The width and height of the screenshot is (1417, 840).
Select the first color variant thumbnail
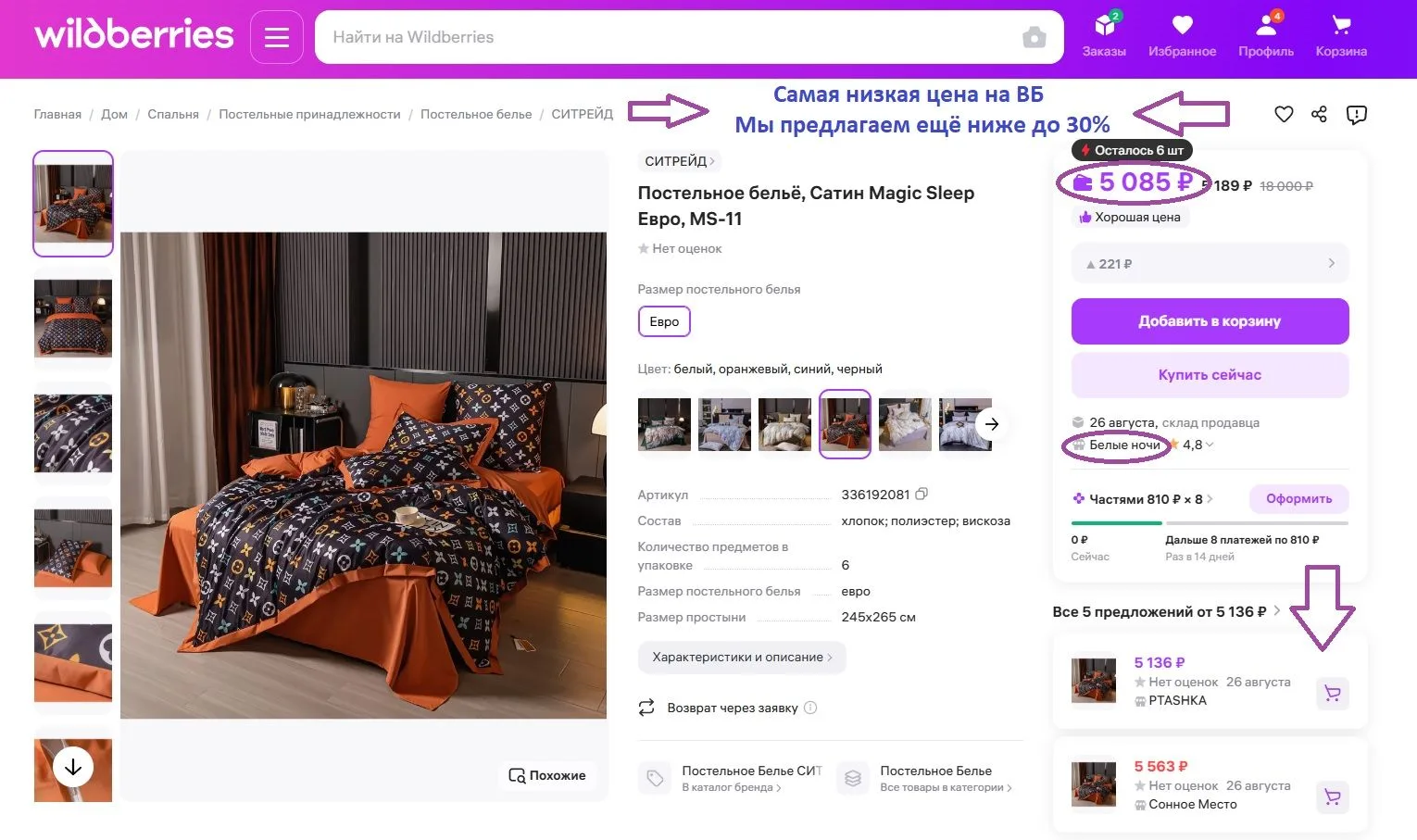pos(664,423)
